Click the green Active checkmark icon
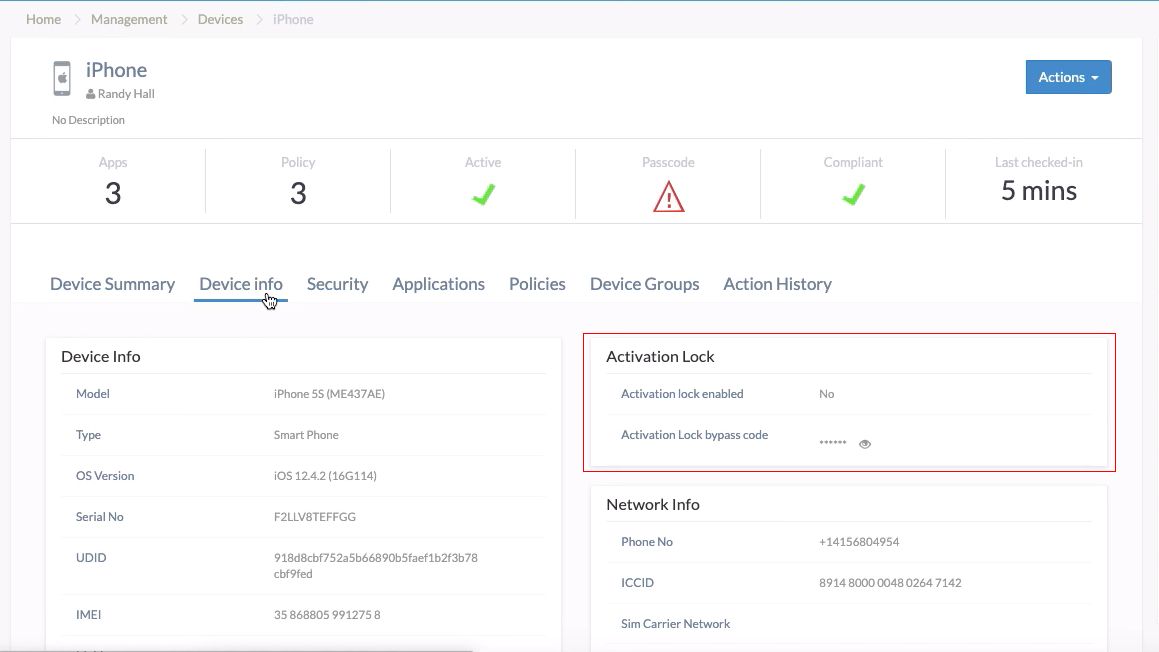Image resolution: width=1159 pixels, height=652 pixels. coord(483,195)
